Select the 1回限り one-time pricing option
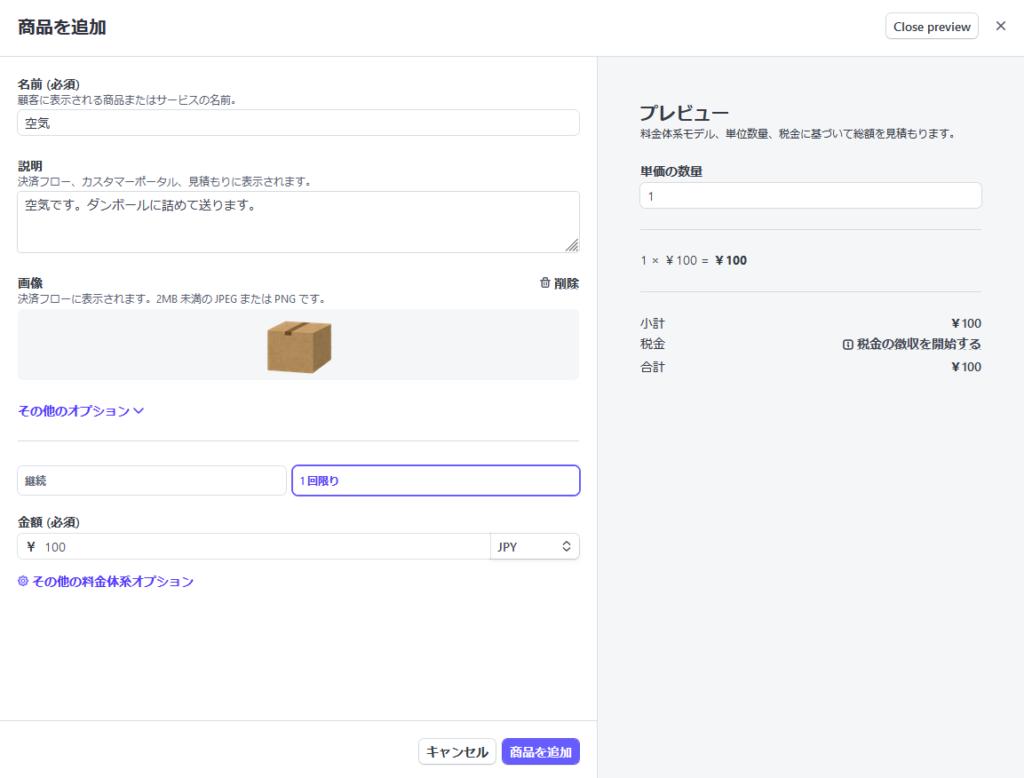The height and width of the screenshot is (778, 1024). pos(435,481)
